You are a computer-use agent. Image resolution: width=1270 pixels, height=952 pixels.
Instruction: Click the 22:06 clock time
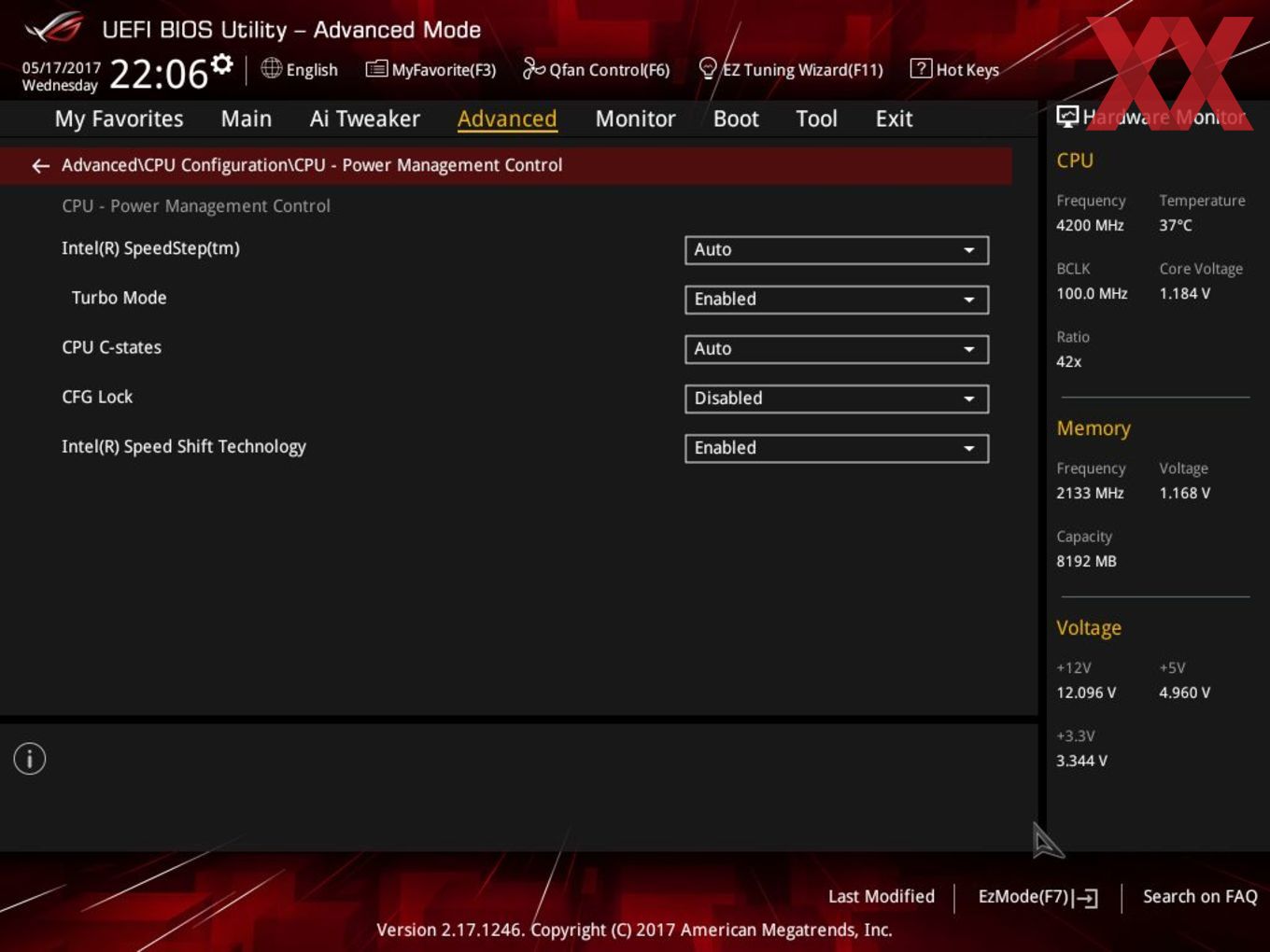pyautogui.click(x=159, y=74)
